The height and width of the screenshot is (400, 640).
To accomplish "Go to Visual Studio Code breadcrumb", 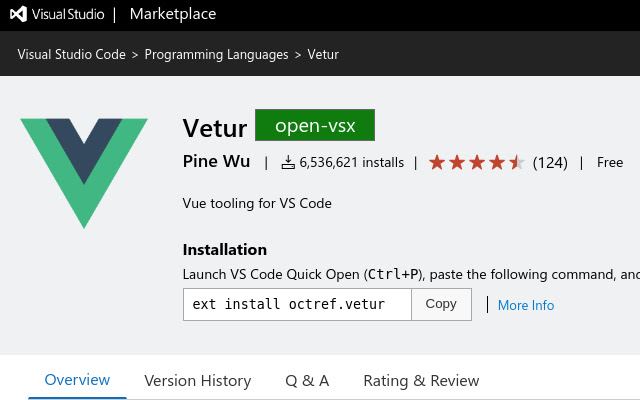I will click(71, 54).
